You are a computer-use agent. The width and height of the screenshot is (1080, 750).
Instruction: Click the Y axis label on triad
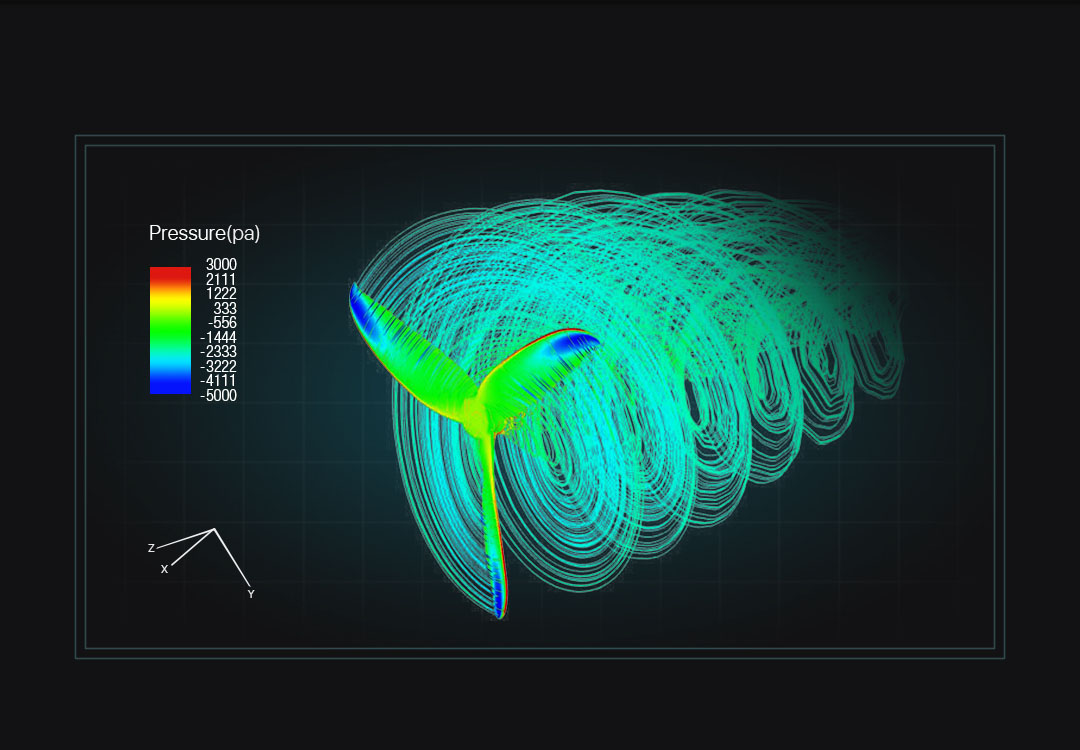(251, 594)
